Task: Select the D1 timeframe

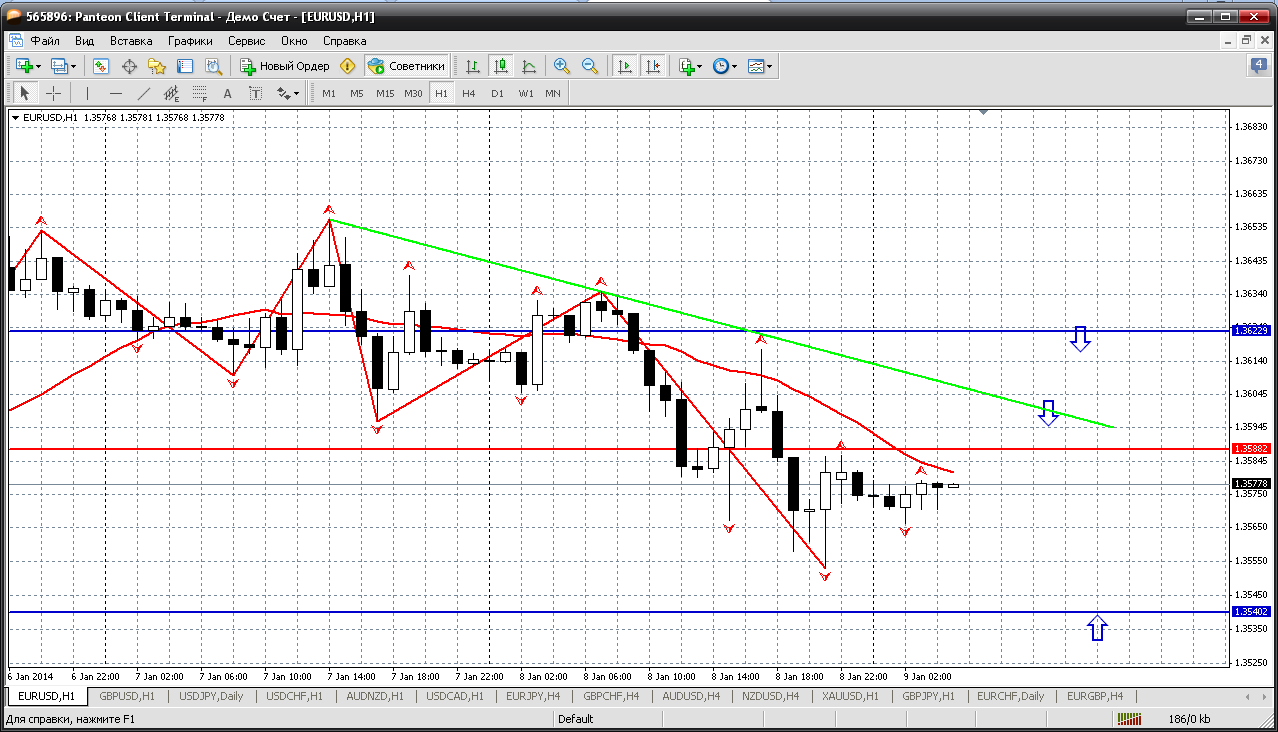Action: [497, 93]
